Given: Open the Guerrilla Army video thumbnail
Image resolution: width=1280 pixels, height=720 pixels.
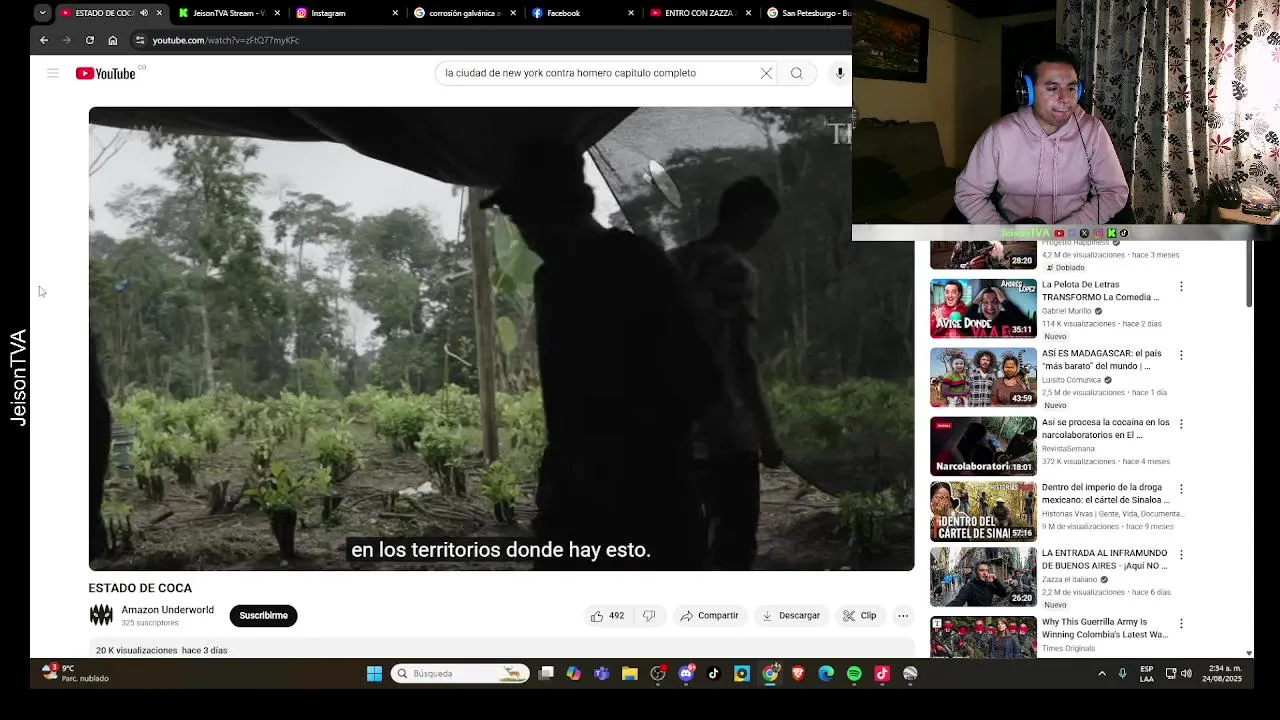Looking at the screenshot, I should 983,637.
